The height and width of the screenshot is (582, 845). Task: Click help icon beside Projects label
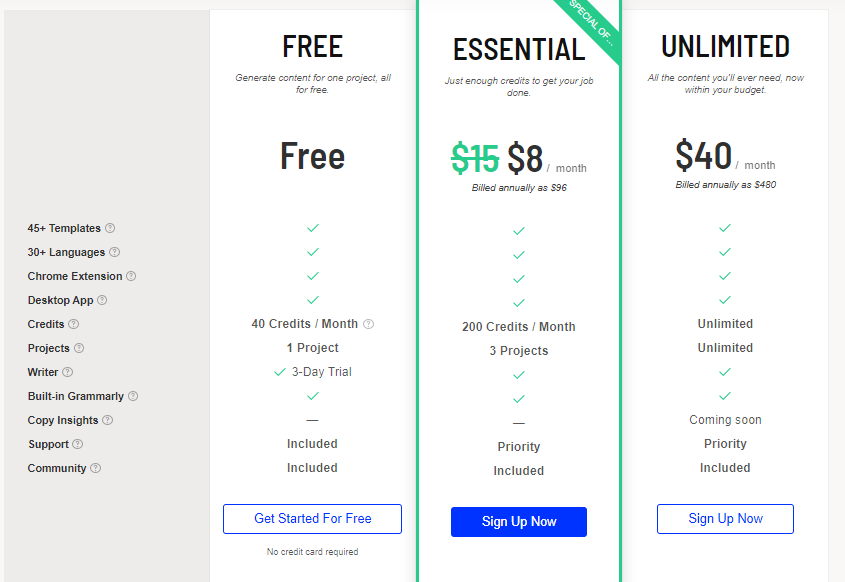79,348
